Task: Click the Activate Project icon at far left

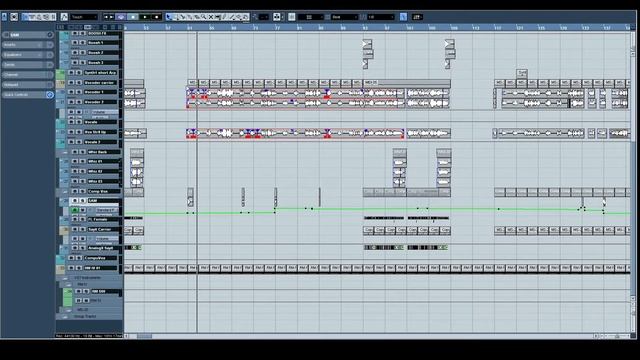Action: click(4, 17)
